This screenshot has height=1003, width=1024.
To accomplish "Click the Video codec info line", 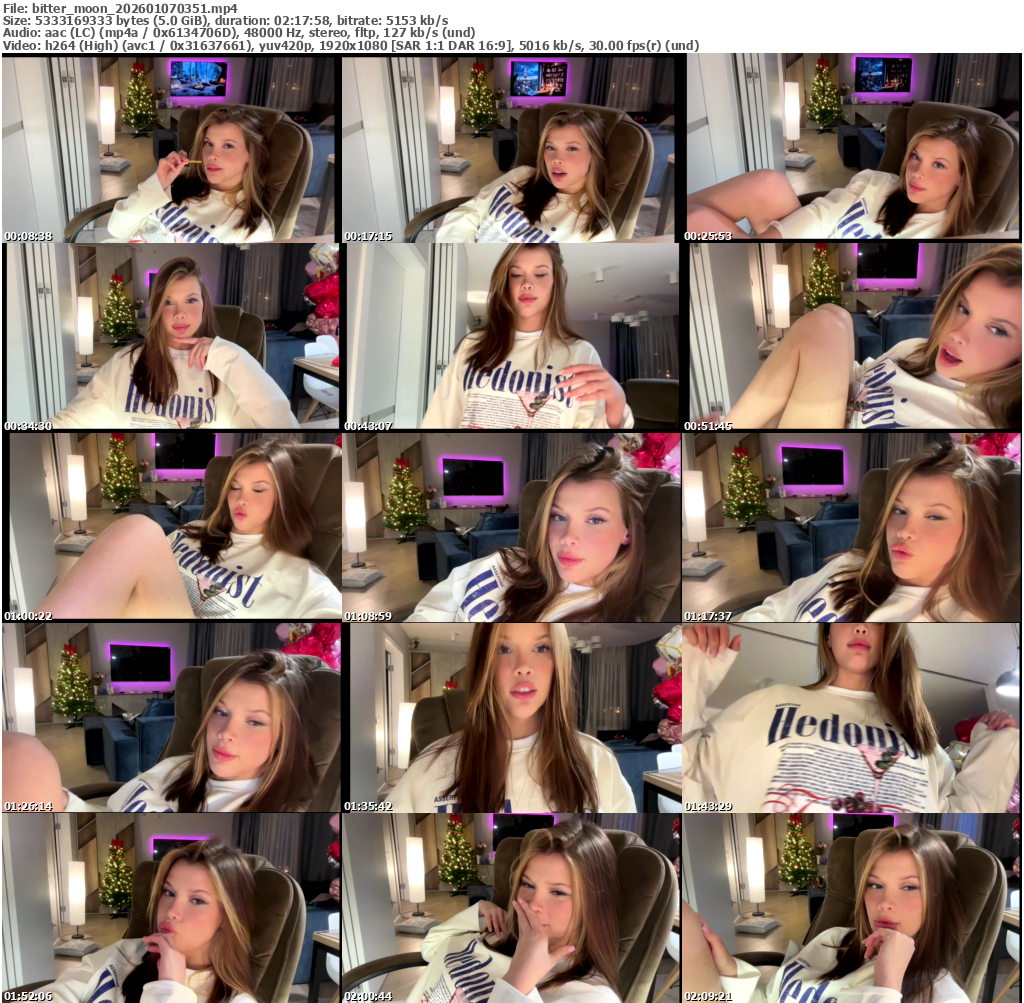I will (x=350, y=45).
